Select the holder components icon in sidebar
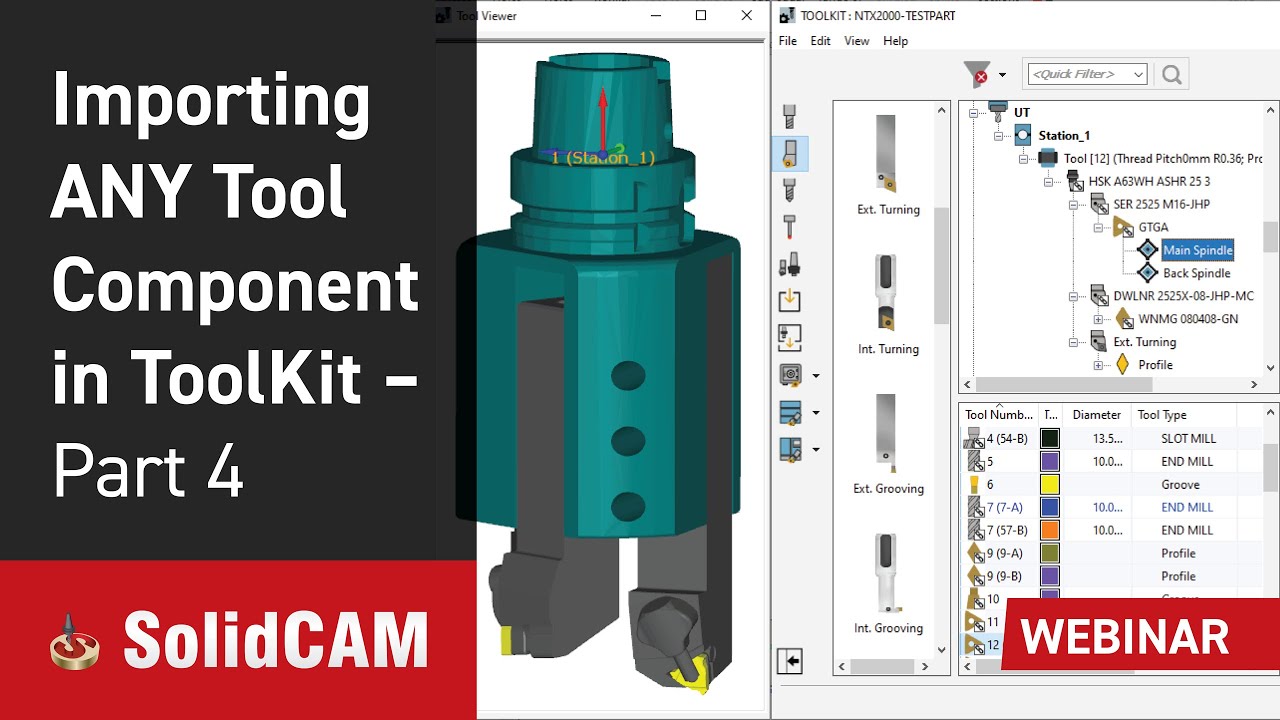The image size is (1280, 720). point(789,264)
